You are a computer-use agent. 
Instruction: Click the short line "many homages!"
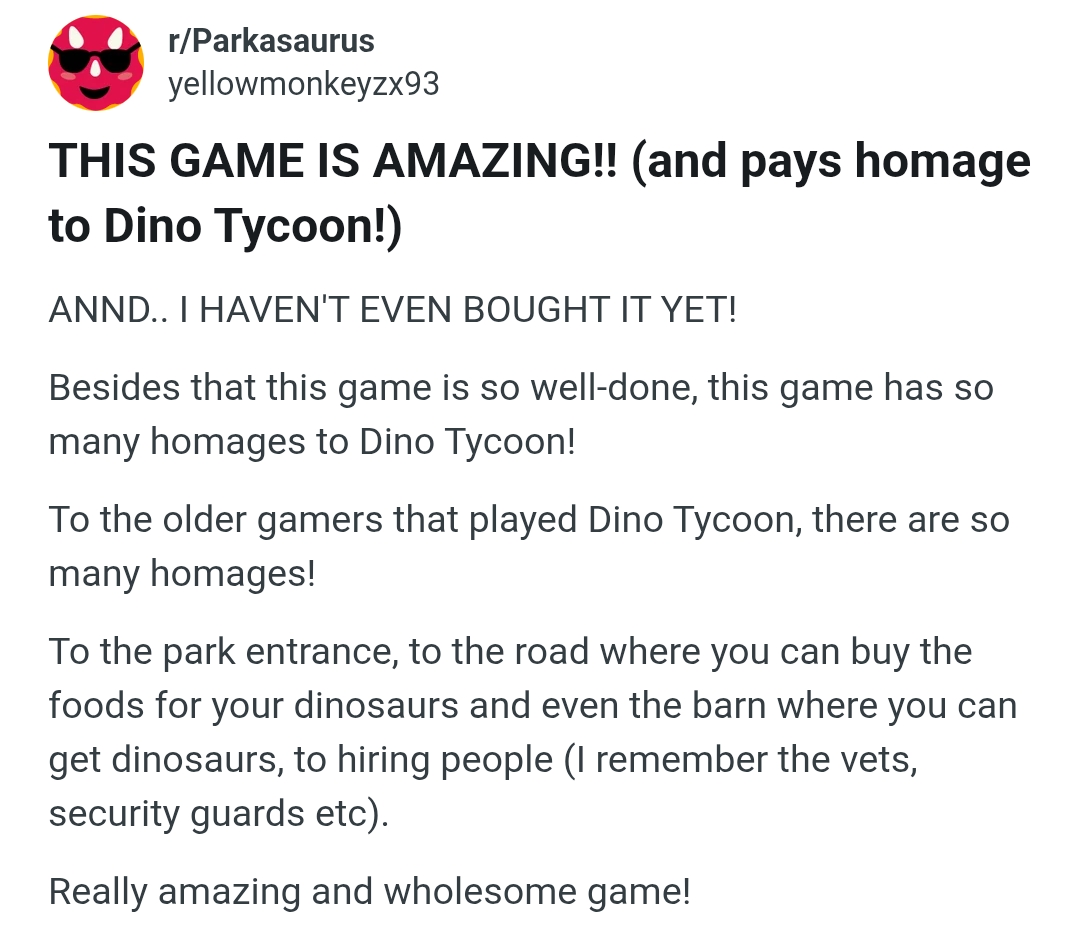181,574
